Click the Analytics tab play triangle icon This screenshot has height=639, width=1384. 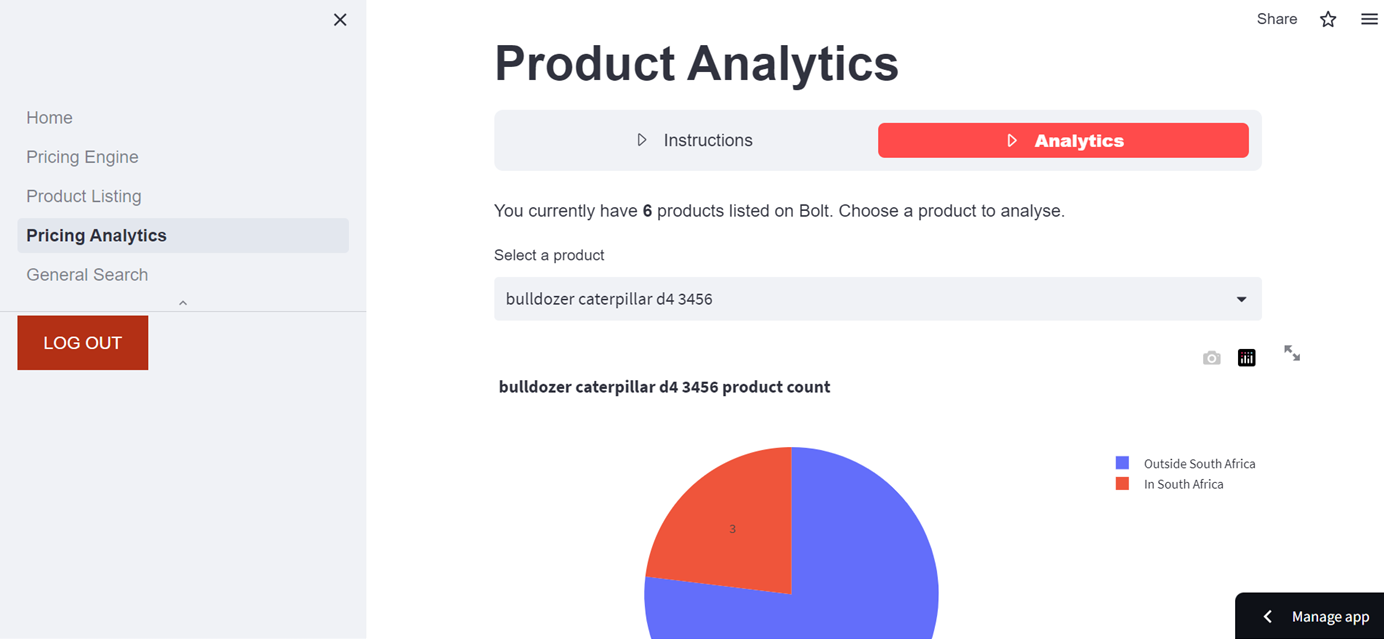tap(1012, 141)
